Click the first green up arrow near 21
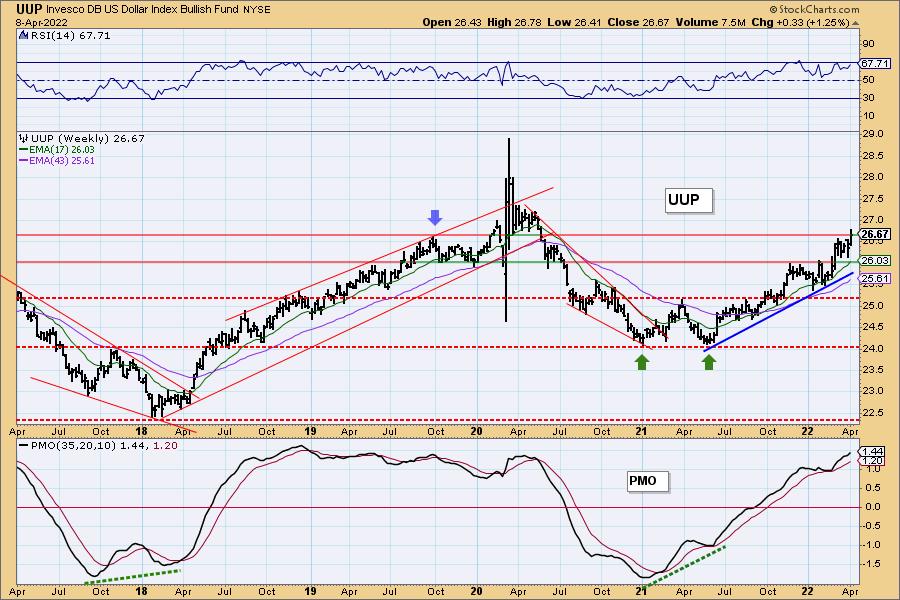Image resolution: width=900 pixels, height=600 pixels. click(x=642, y=362)
